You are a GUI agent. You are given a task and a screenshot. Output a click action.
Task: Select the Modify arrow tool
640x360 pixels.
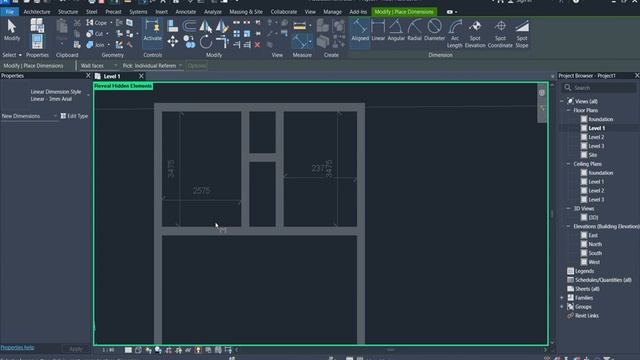point(12,30)
